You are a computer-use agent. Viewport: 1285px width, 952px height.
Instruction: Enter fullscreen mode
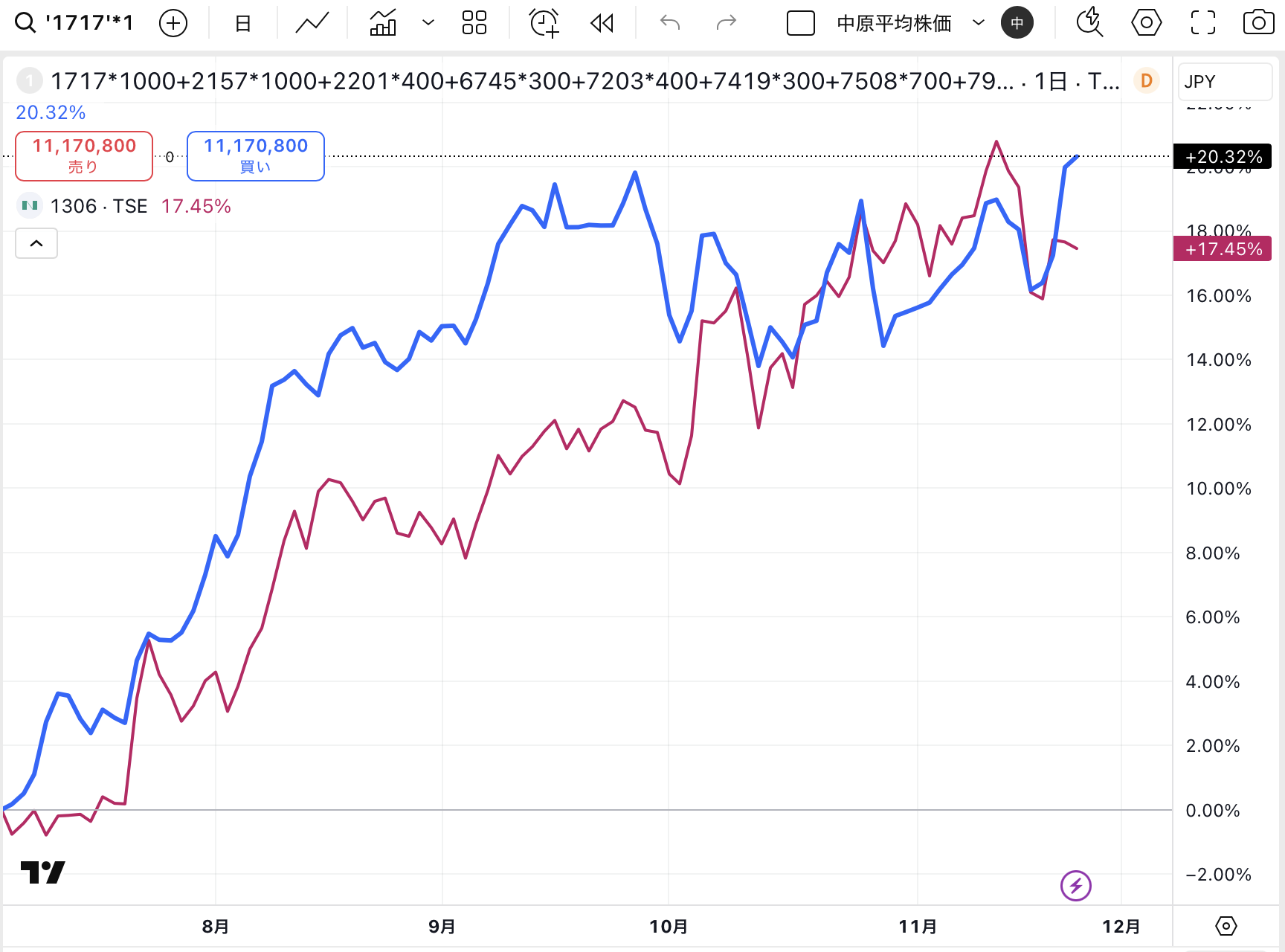point(1202,23)
